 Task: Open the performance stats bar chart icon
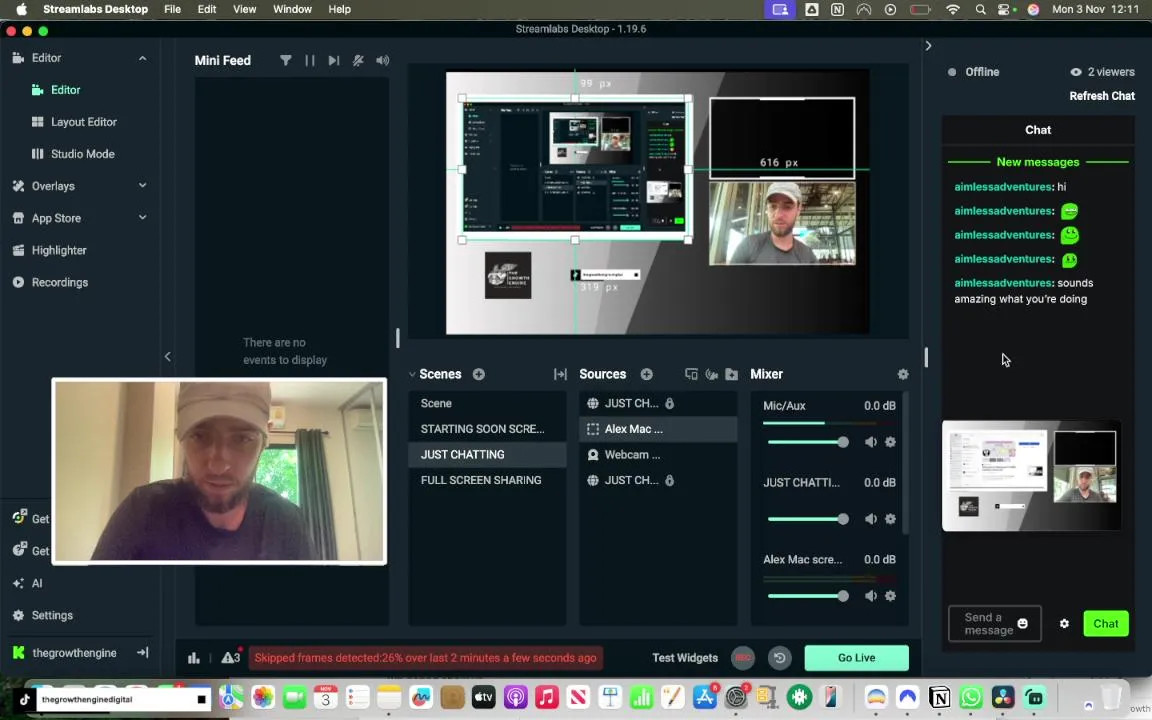coord(194,658)
